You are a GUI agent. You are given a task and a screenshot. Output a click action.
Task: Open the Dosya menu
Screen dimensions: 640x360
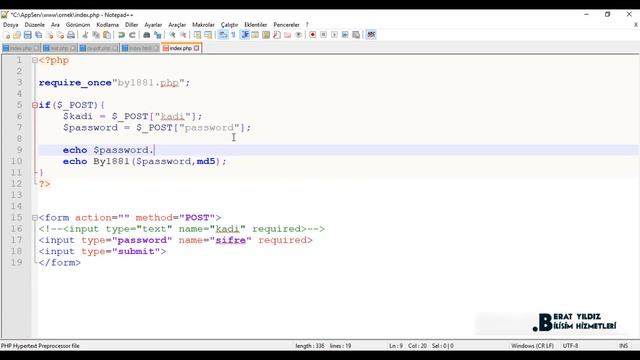[10, 25]
